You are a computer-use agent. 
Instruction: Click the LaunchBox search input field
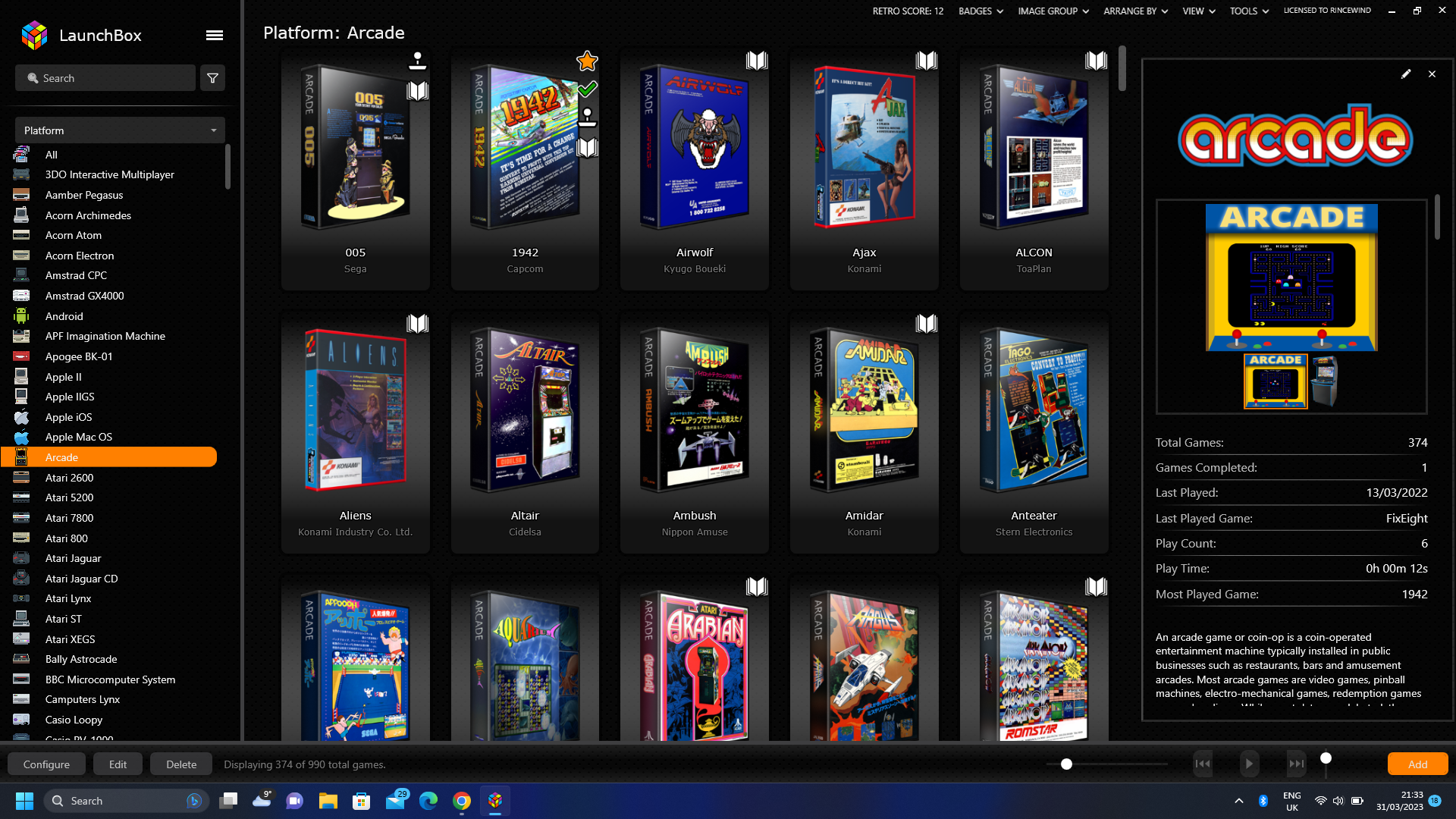105,78
